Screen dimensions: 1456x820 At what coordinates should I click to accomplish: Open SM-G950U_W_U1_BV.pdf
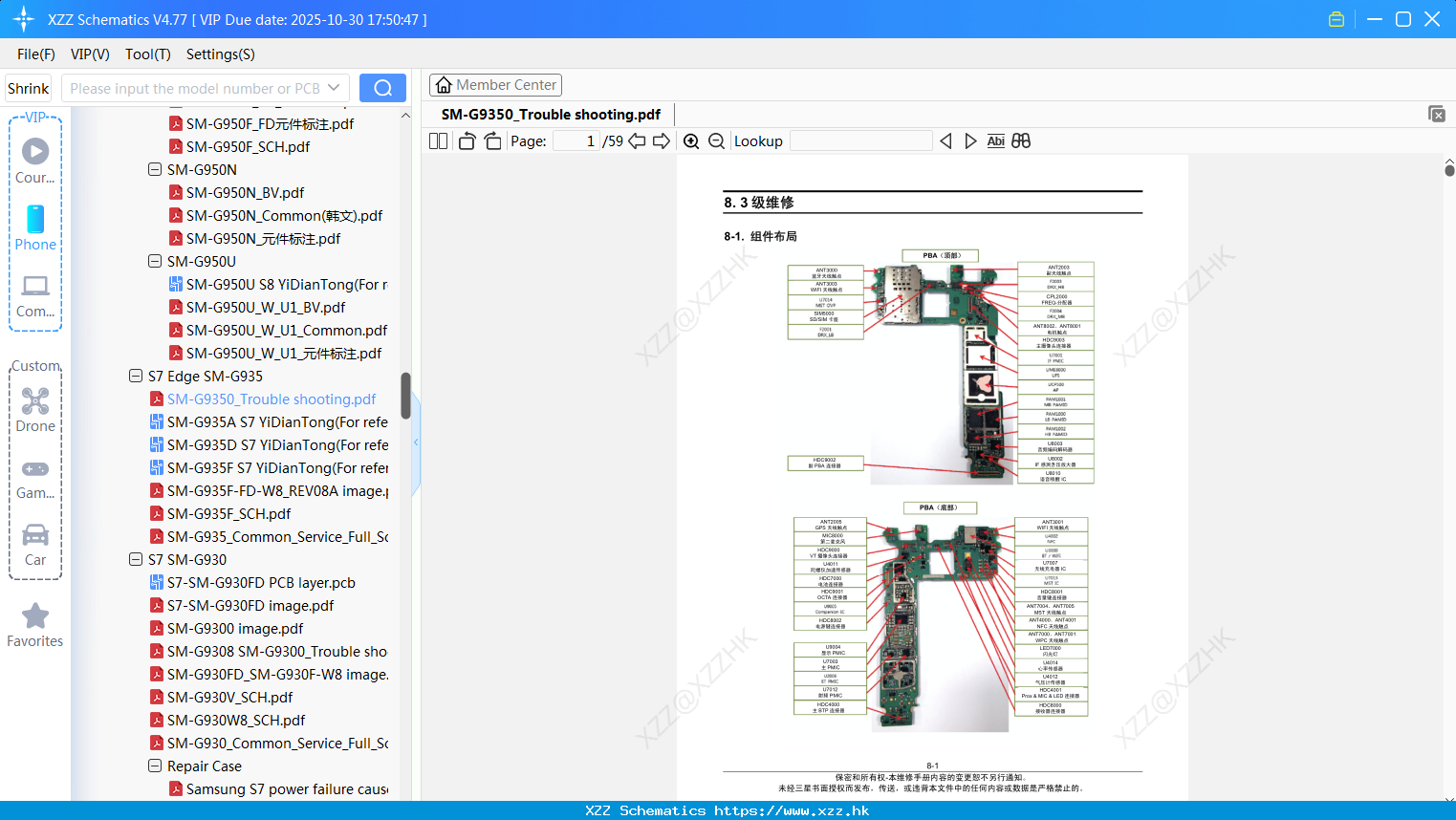tap(266, 307)
